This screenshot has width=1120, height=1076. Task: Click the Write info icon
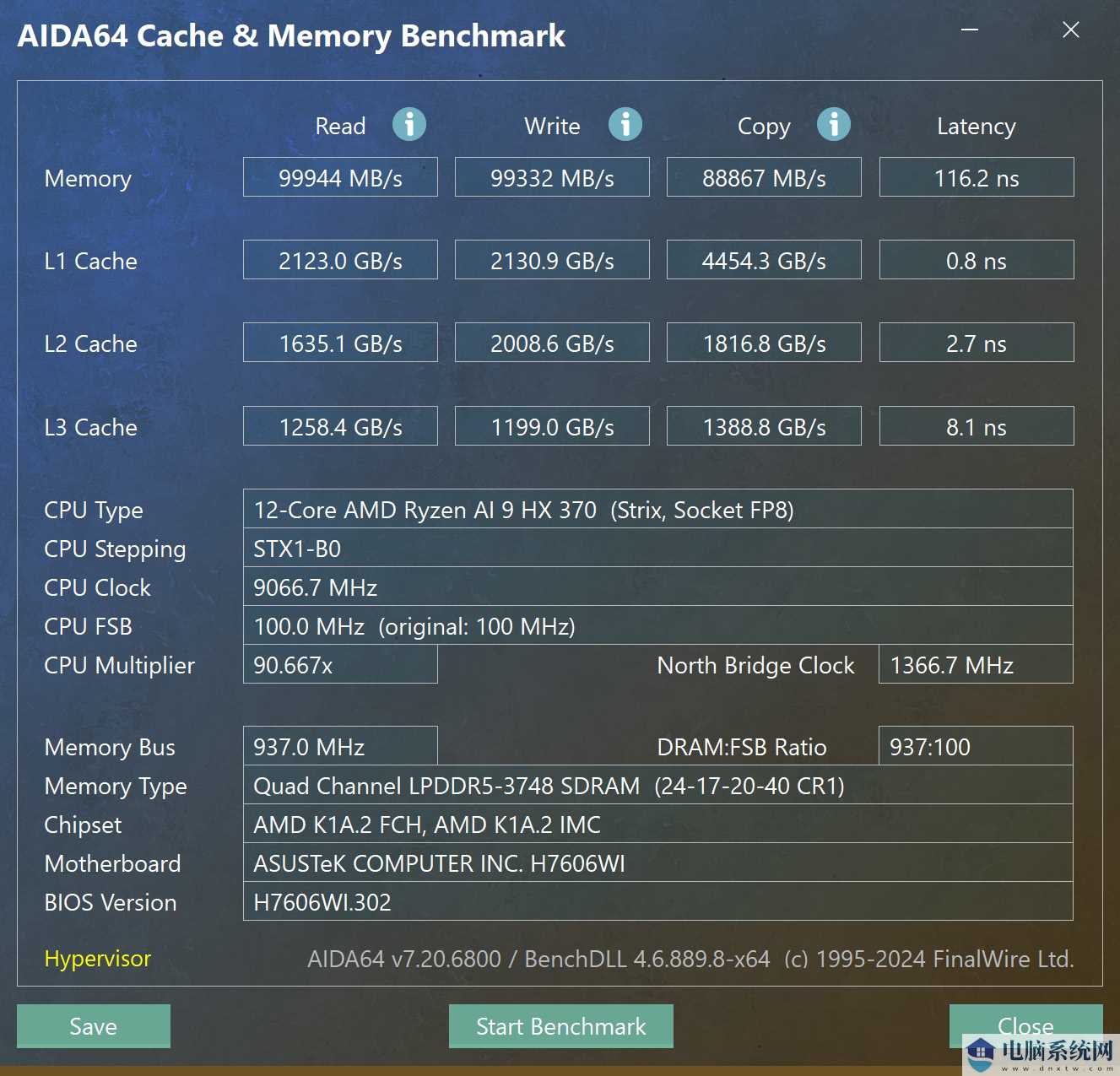point(625,124)
